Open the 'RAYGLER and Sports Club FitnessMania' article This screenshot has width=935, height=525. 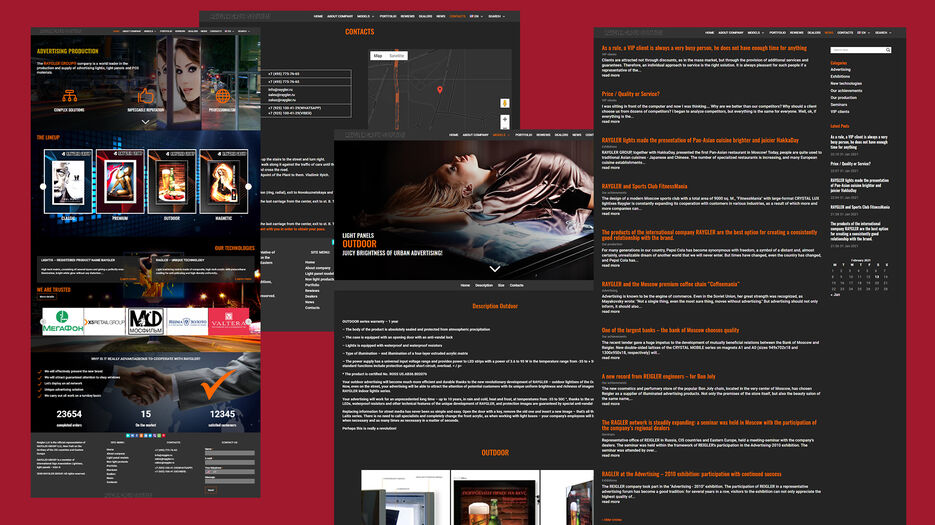(645, 186)
